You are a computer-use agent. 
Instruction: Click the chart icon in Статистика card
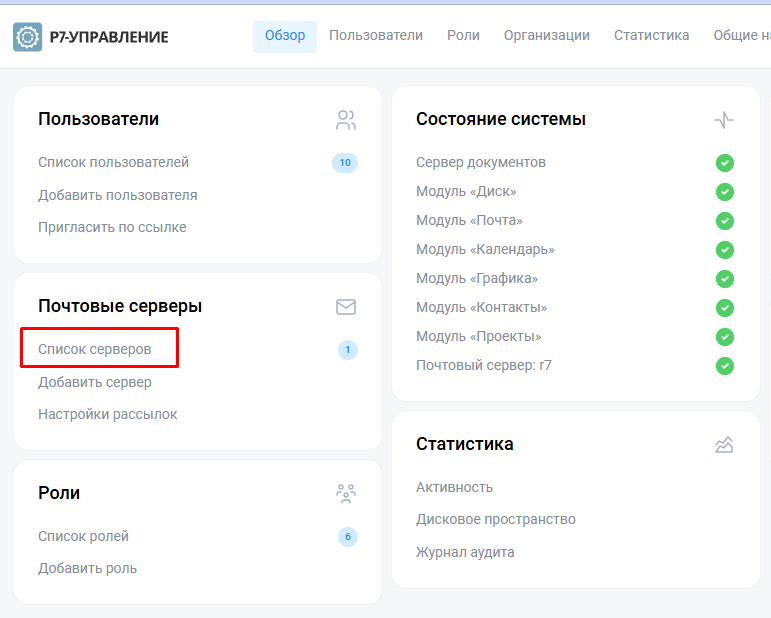724,445
